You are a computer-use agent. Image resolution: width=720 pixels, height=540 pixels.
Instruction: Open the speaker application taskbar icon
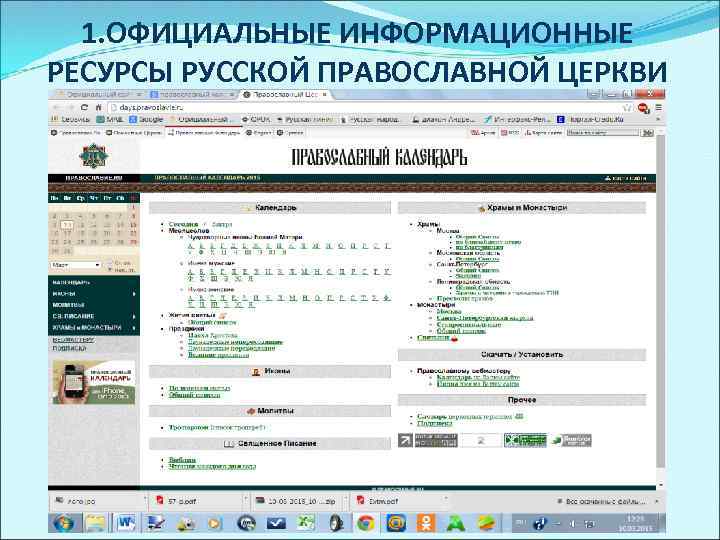336,523
